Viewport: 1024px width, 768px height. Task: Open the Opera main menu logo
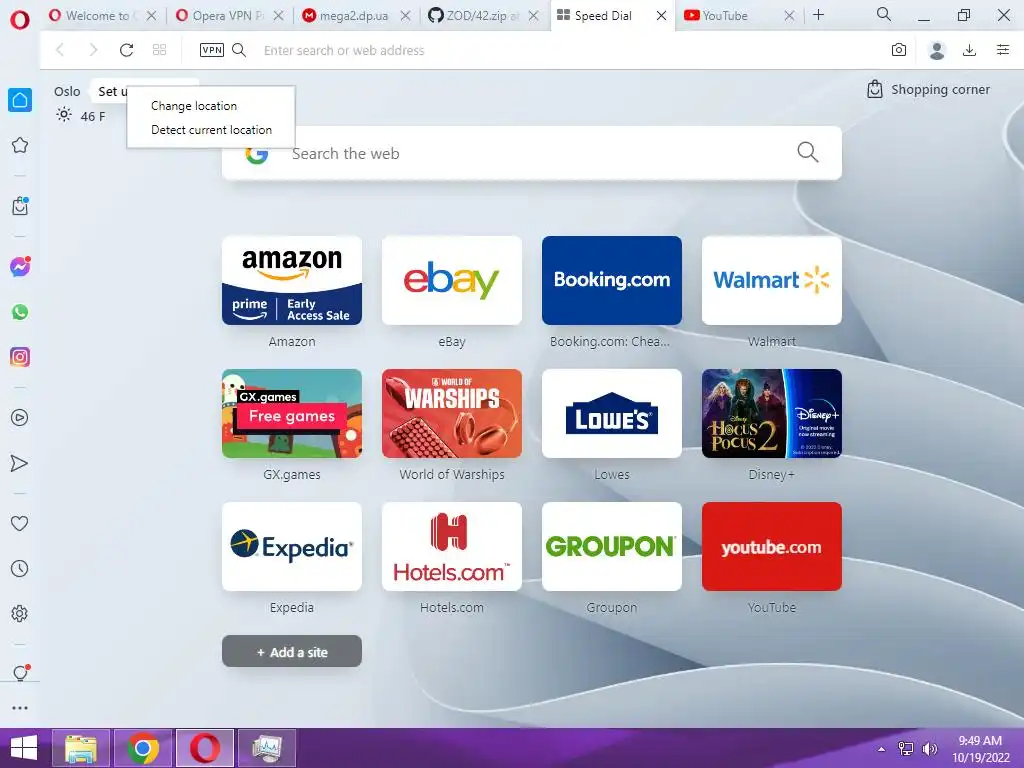[x=20, y=20]
